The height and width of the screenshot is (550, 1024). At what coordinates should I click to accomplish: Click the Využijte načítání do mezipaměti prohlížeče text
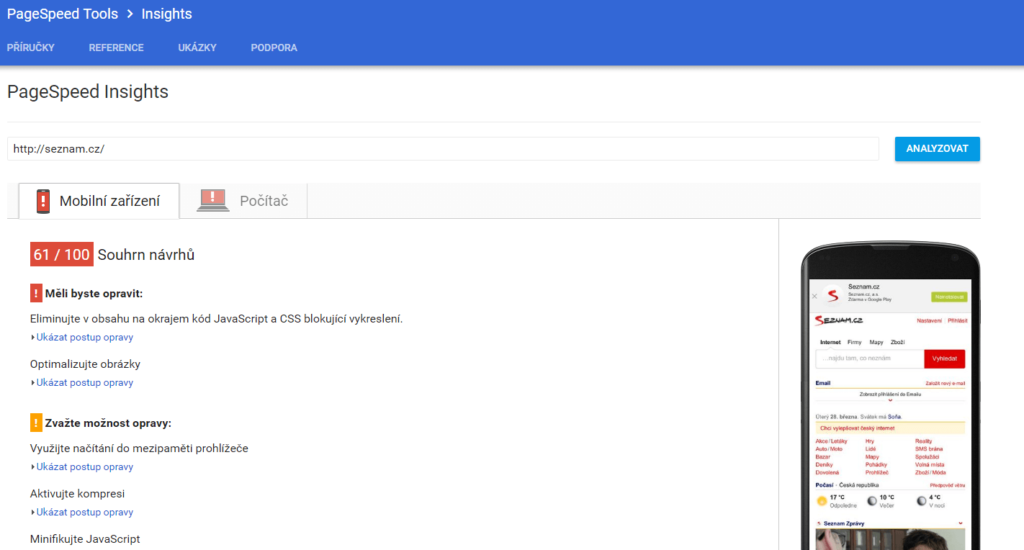tap(139, 448)
